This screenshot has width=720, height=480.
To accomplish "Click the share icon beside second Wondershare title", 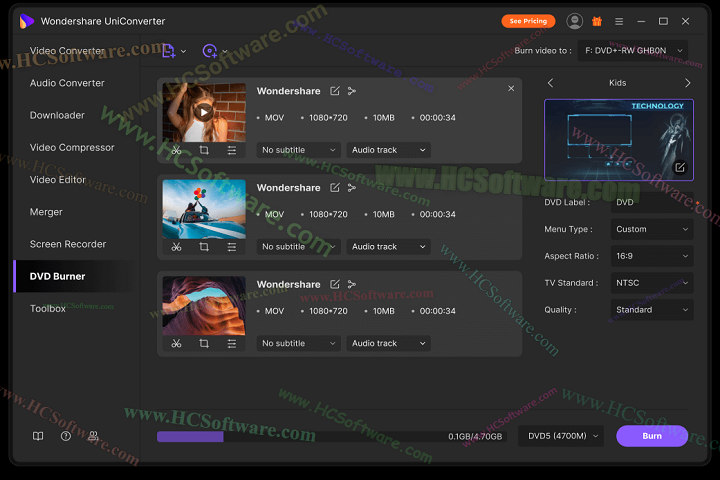I will click(352, 188).
